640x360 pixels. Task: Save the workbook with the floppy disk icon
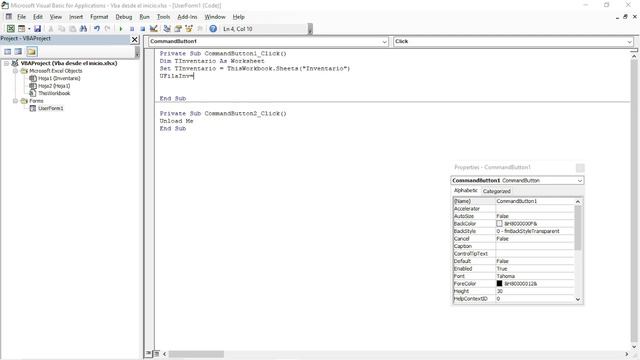click(37, 29)
